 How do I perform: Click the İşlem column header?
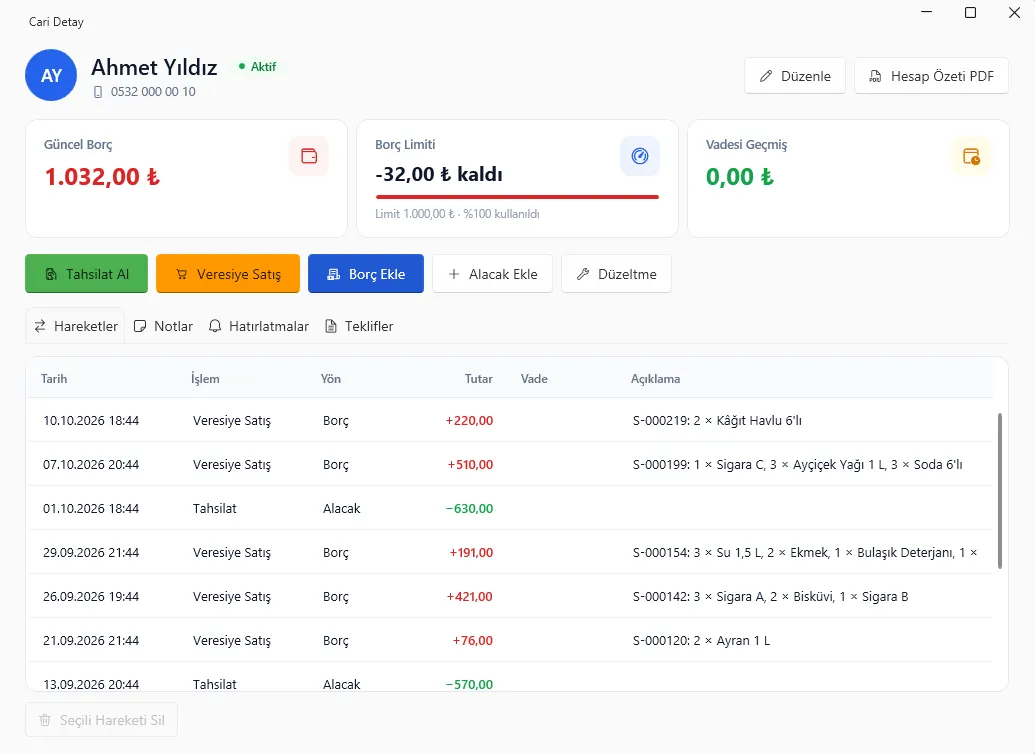tap(205, 379)
